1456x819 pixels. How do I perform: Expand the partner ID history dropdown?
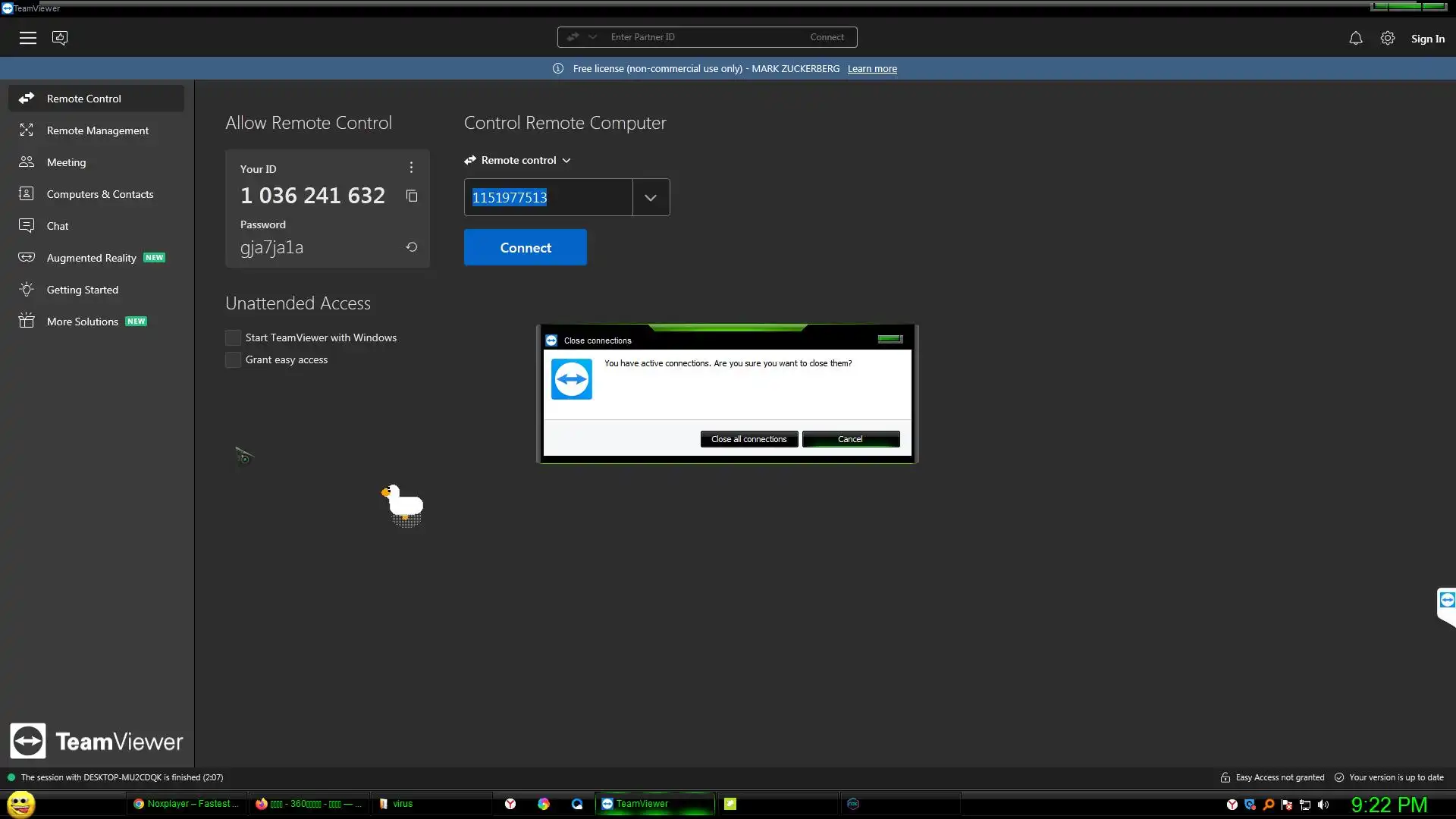[651, 198]
